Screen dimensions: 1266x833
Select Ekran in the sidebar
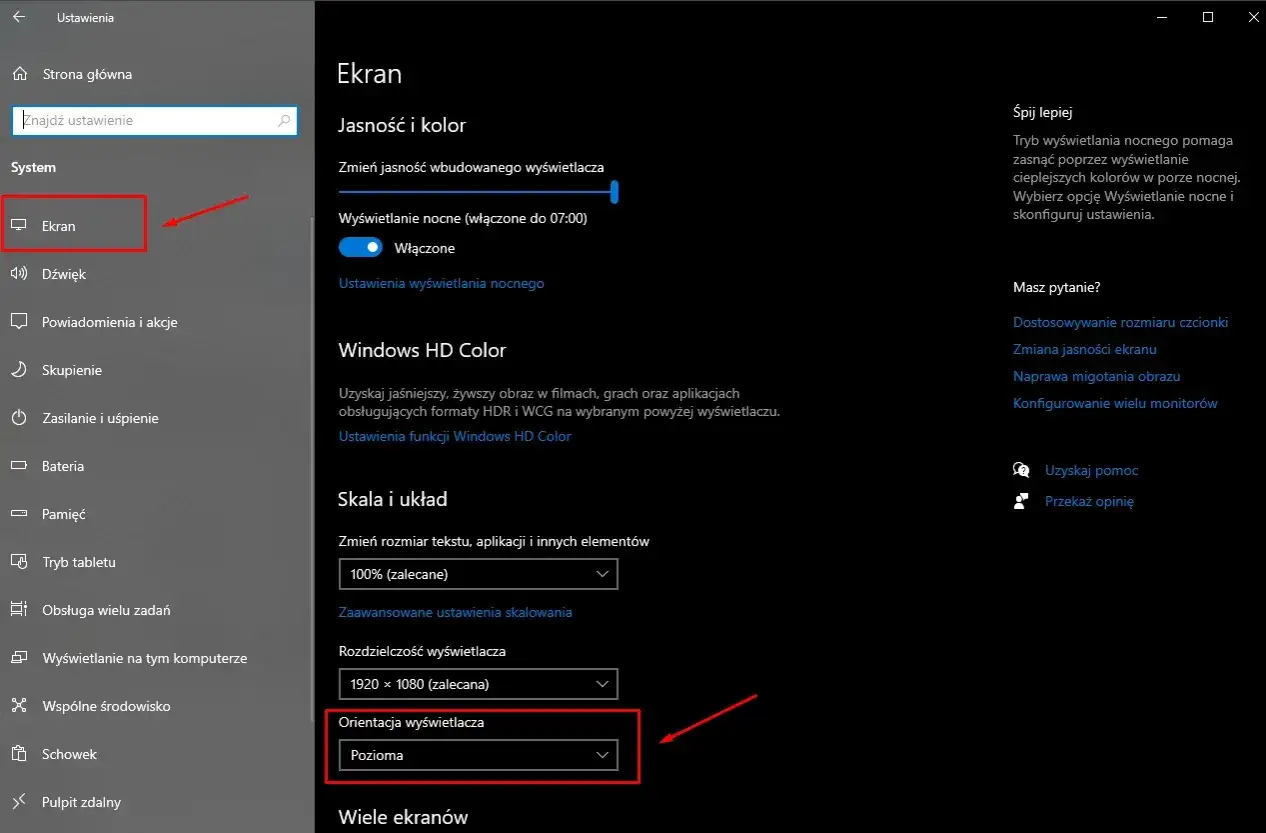(59, 226)
